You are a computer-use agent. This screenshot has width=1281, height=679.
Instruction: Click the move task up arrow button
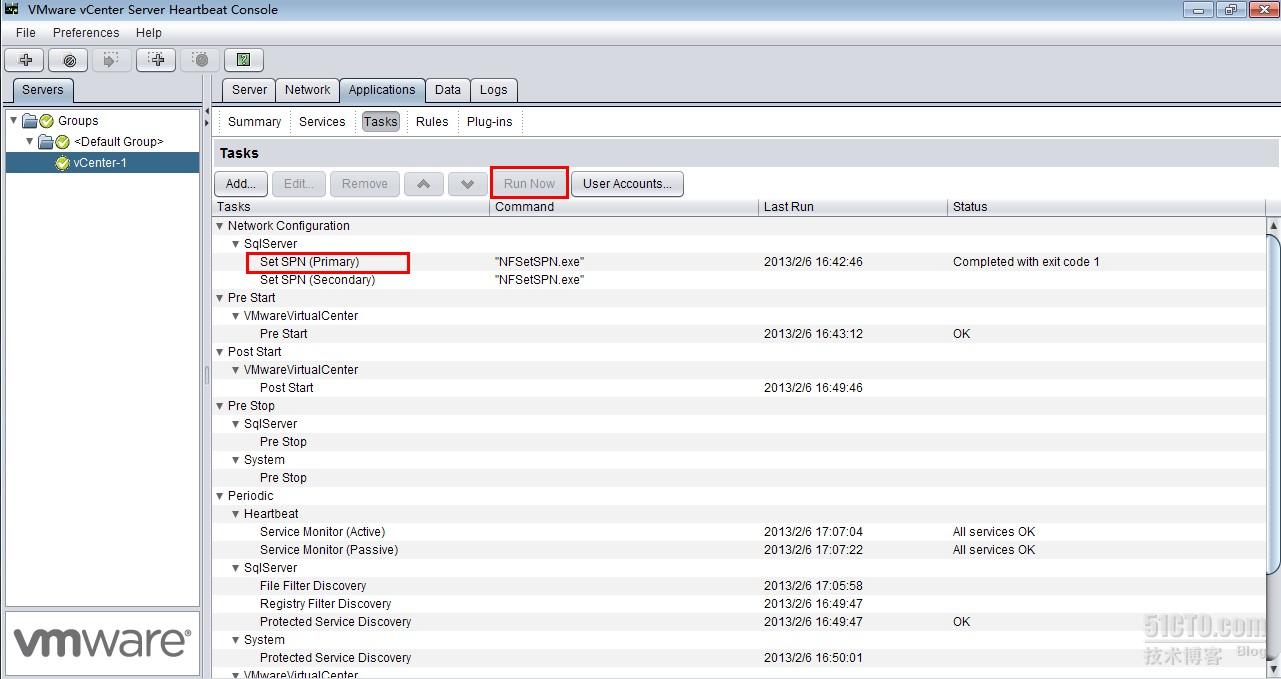click(424, 184)
